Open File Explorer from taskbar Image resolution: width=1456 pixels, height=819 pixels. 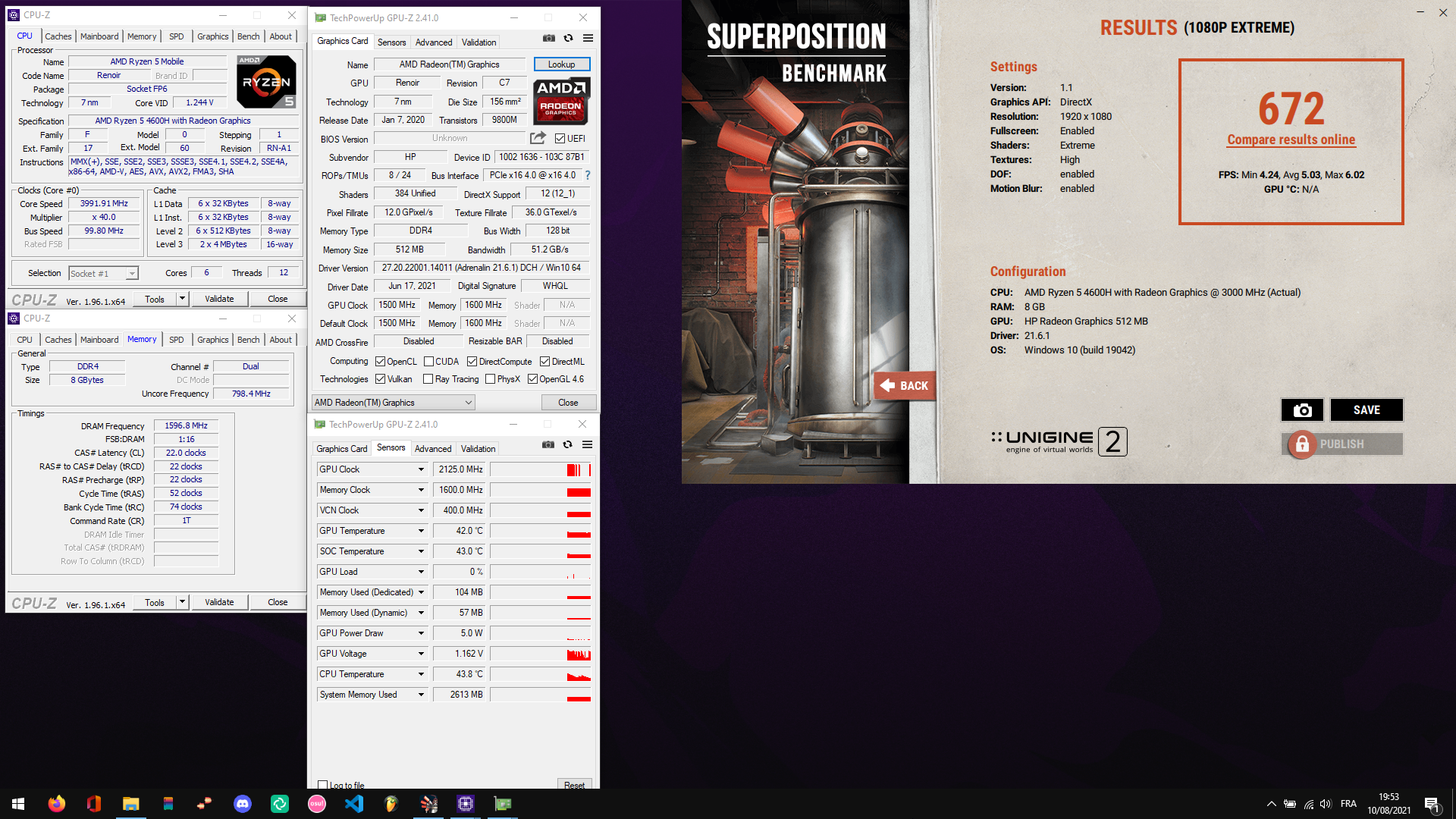(x=130, y=804)
